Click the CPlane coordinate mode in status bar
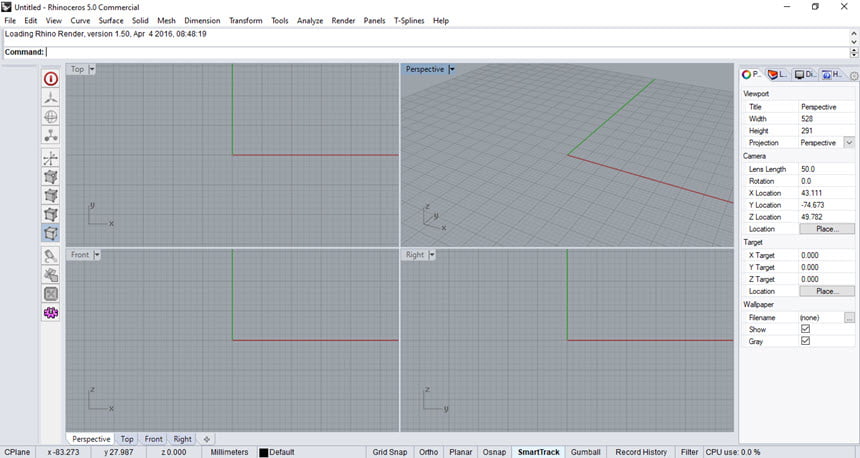The height and width of the screenshot is (458, 860). point(18,452)
